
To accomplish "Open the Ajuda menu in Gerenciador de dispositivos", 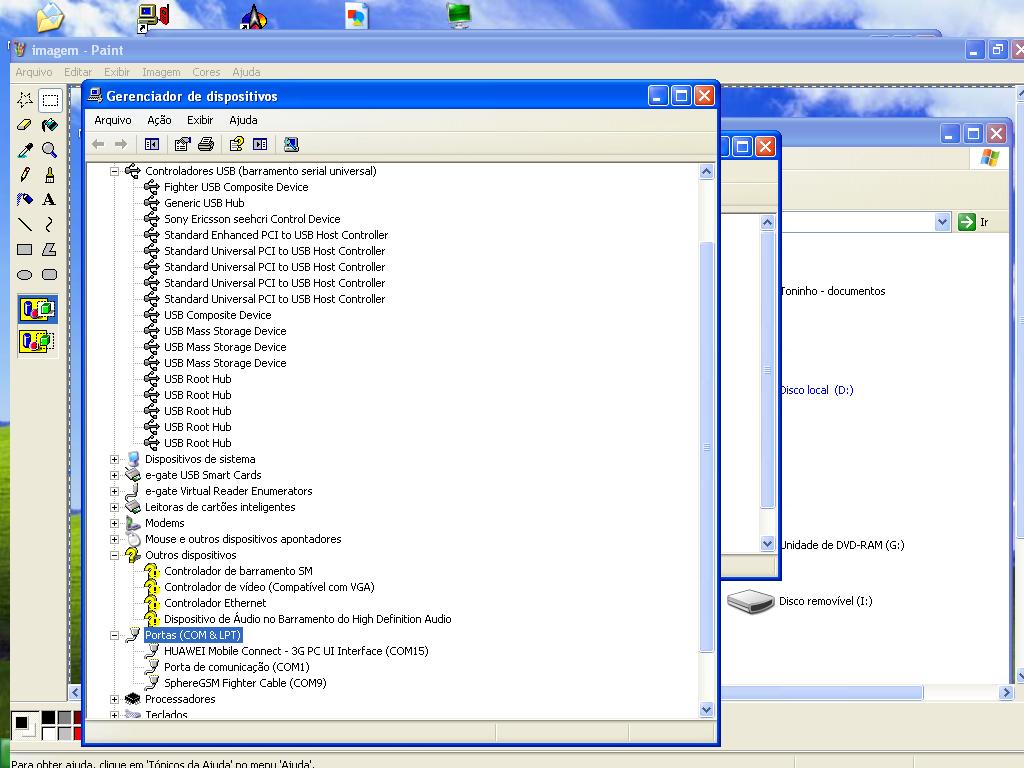I will [243, 120].
